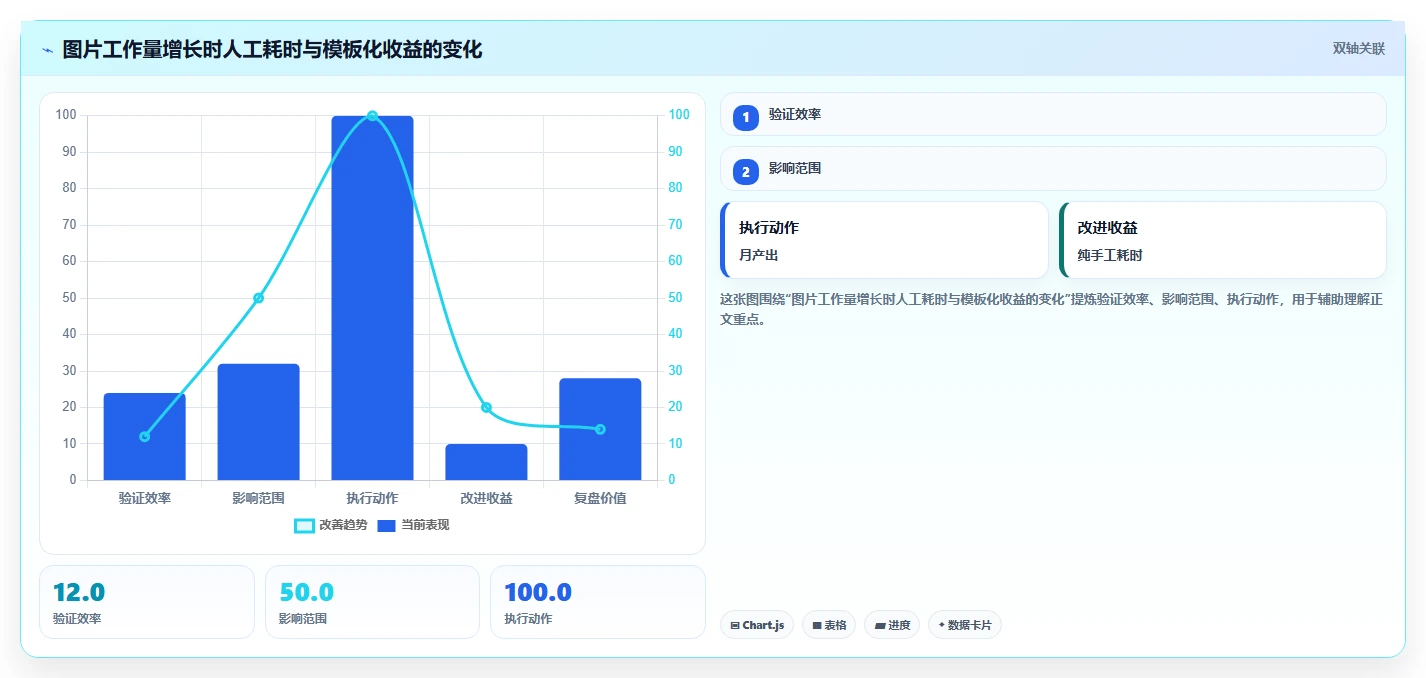The height and width of the screenshot is (678, 1426).
Task: Click the 当前表现 blue legend swatch
Action: coord(387,525)
